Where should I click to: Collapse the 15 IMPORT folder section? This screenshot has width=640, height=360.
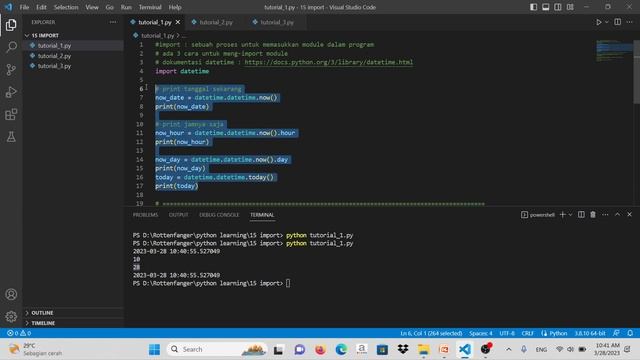coord(73,36)
